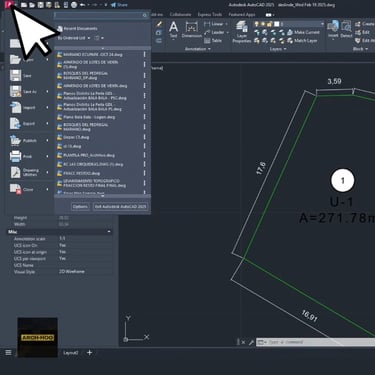Screen dimensions: 375x375
Task: Click the Options button
Action: tap(80, 207)
